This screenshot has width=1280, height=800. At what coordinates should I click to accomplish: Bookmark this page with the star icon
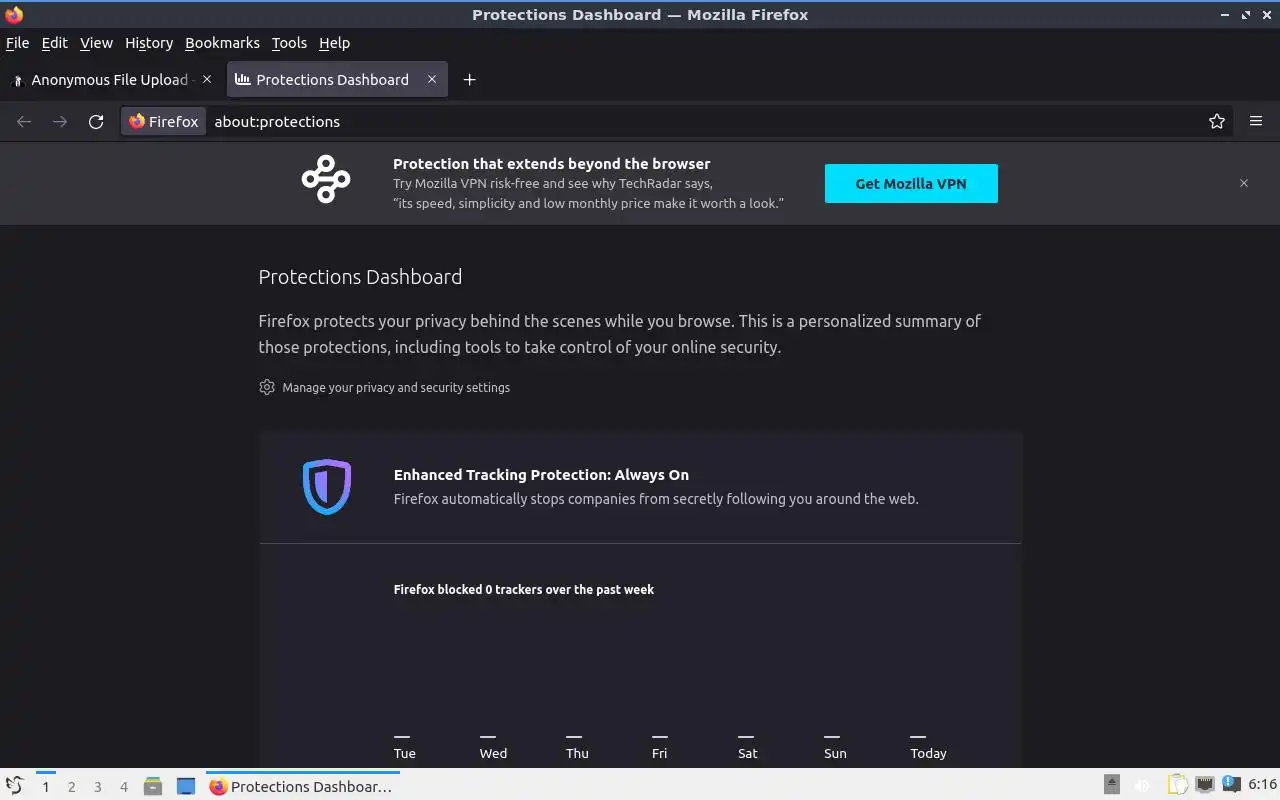point(1217,121)
